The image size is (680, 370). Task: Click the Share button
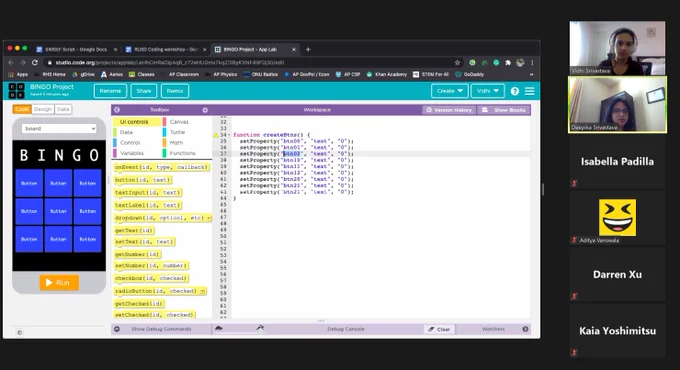point(144,91)
